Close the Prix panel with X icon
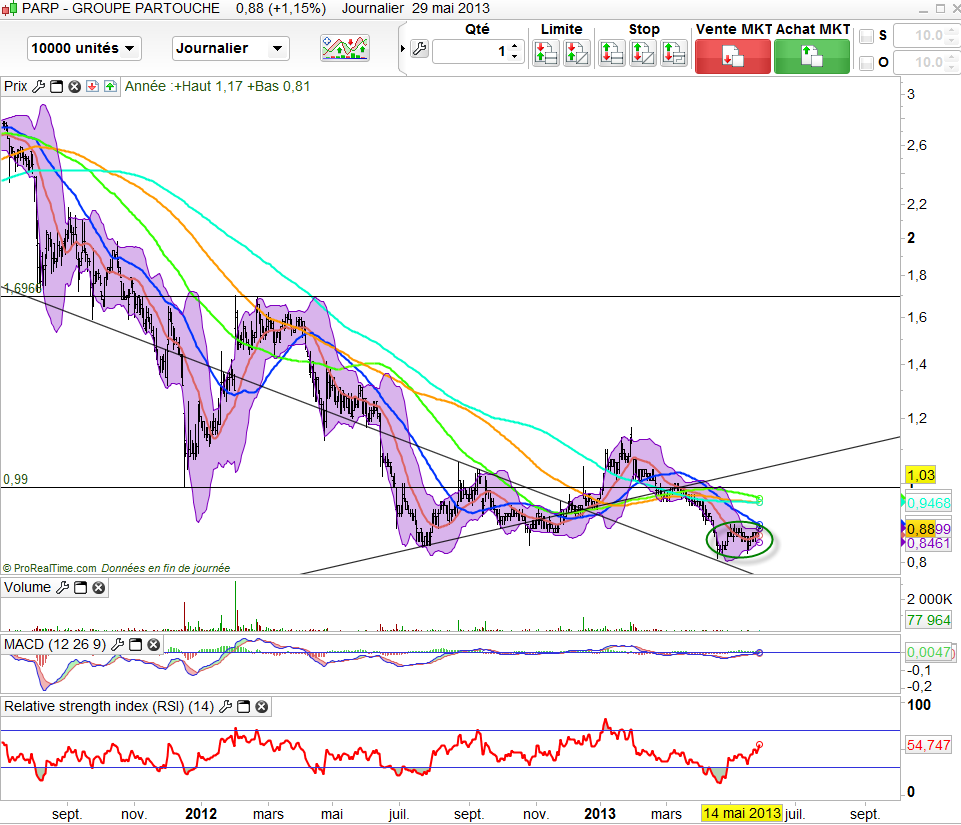This screenshot has width=961, height=825. coord(73,86)
